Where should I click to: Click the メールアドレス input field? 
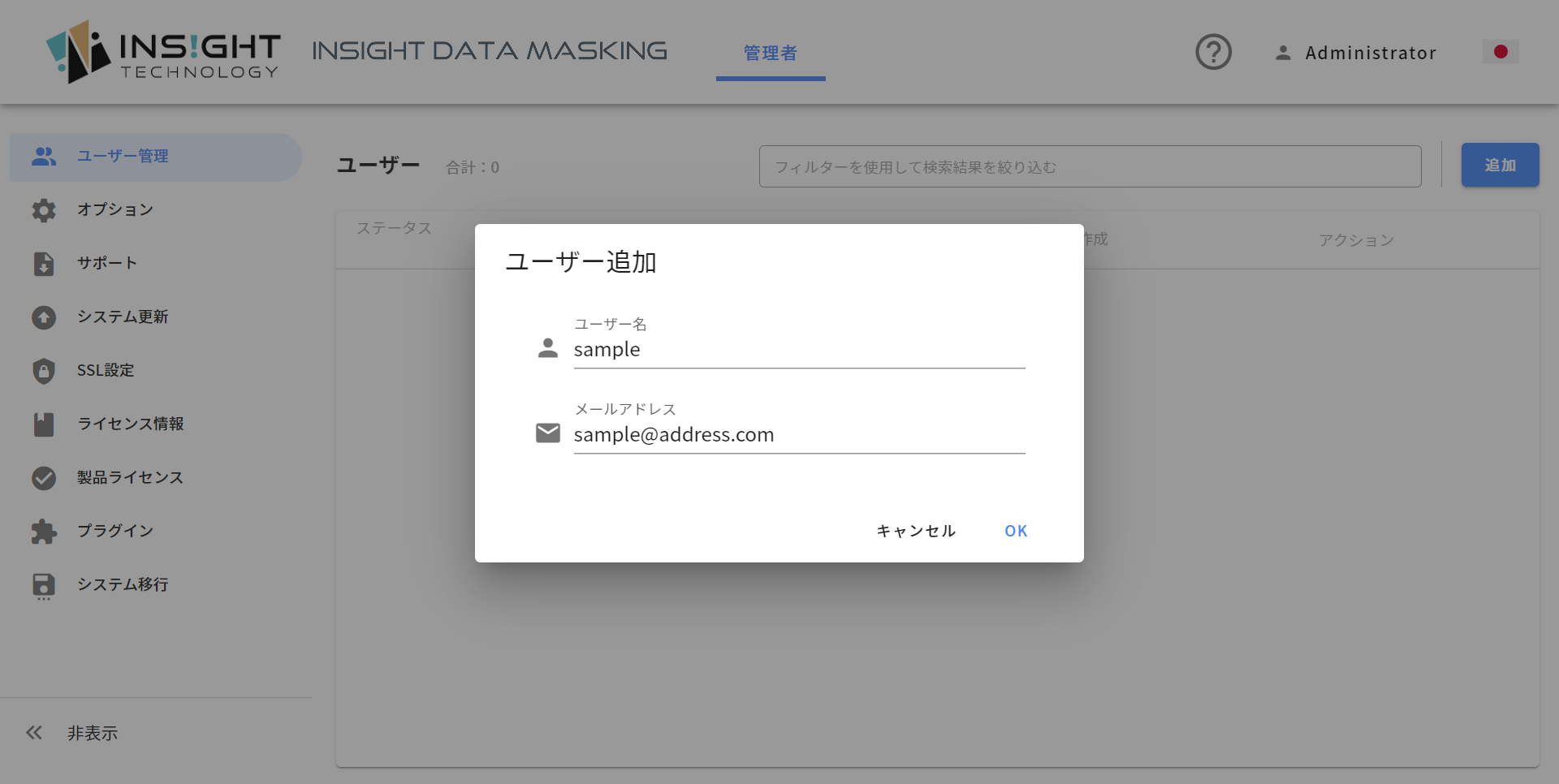click(799, 435)
